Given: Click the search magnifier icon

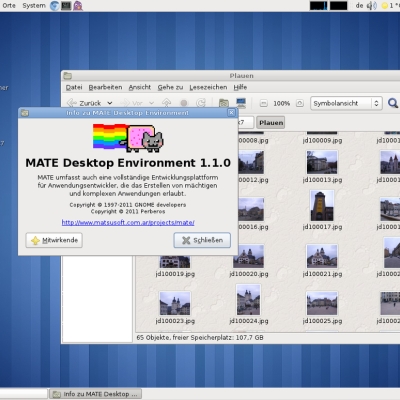Looking at the screenshot, I should tap(393, 103).
